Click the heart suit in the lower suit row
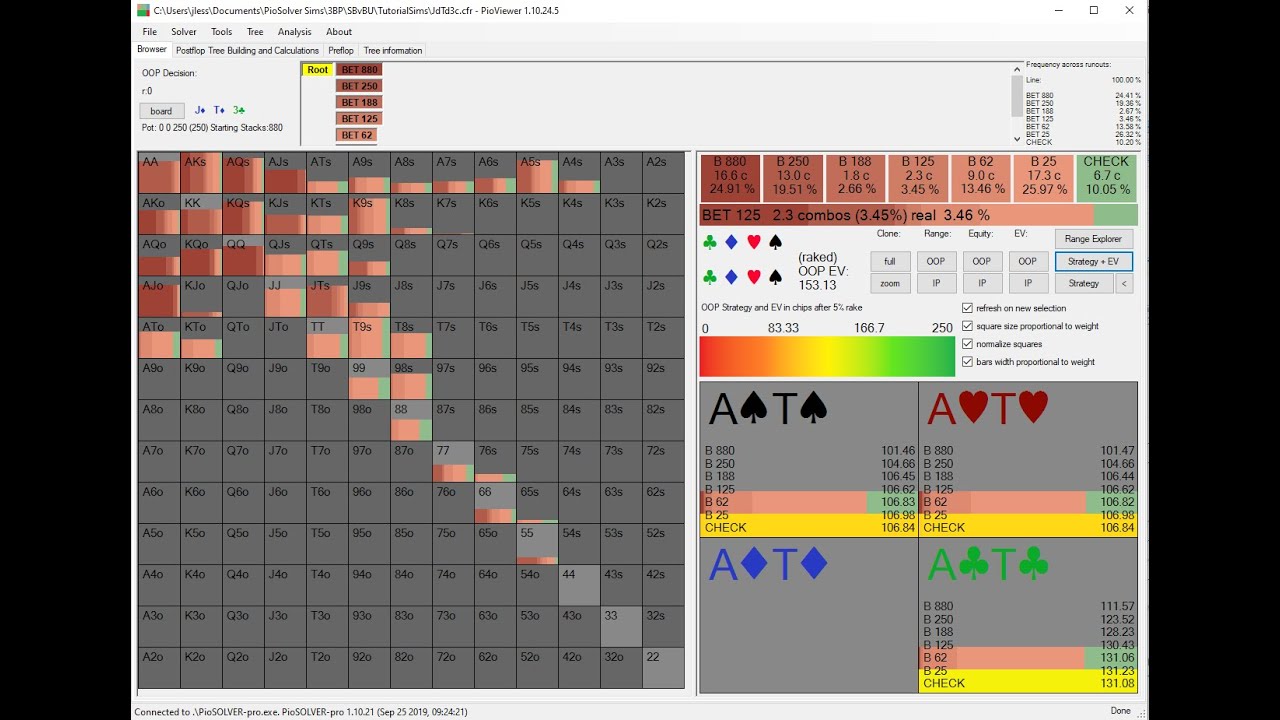Screen dimensions: 1280x720 [x=754, y=276]
